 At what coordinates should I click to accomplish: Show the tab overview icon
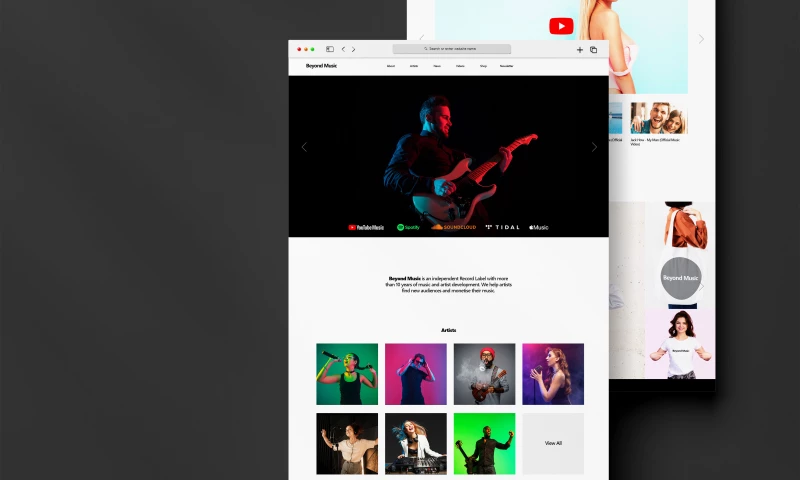pos(593,50)
